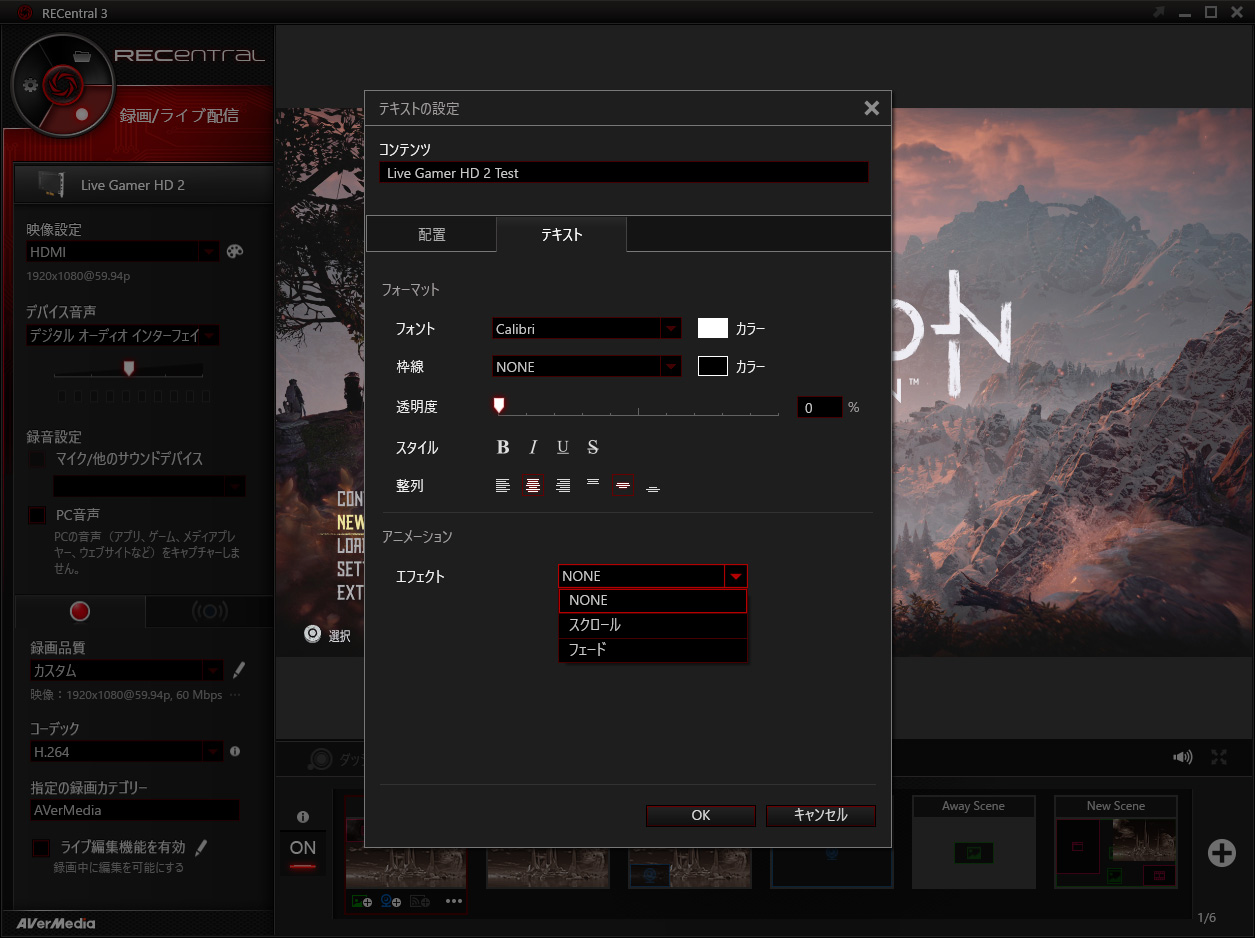Open the microphone device dropdown
Screen dimensions: 1255x938
[x=149, y=486]
